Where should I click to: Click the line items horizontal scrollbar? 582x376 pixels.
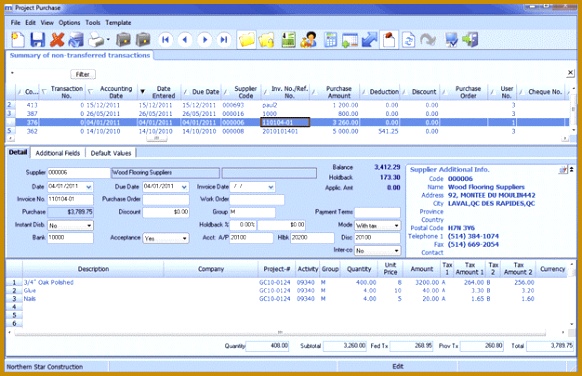tap(280, 333)
